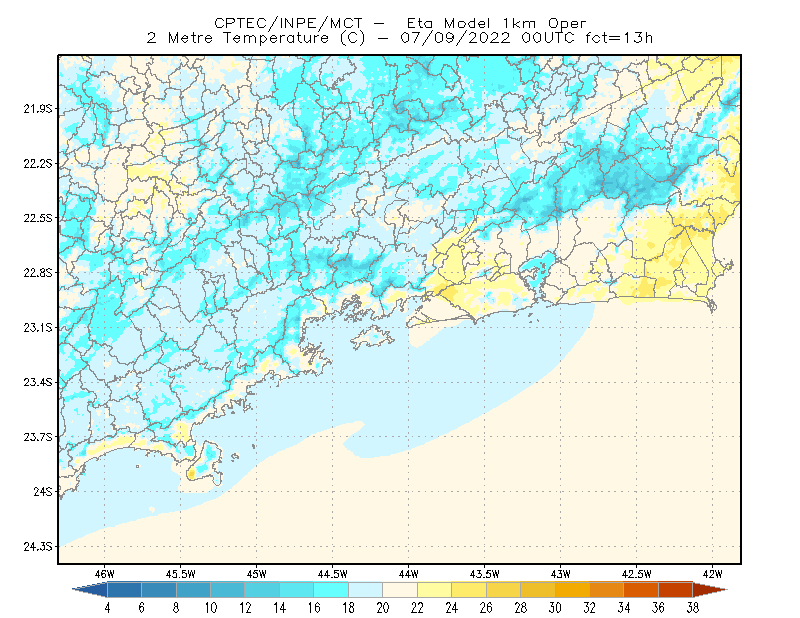
Task: Click the 36-38 dark red legend swatch
Action: tap(675, 590)
